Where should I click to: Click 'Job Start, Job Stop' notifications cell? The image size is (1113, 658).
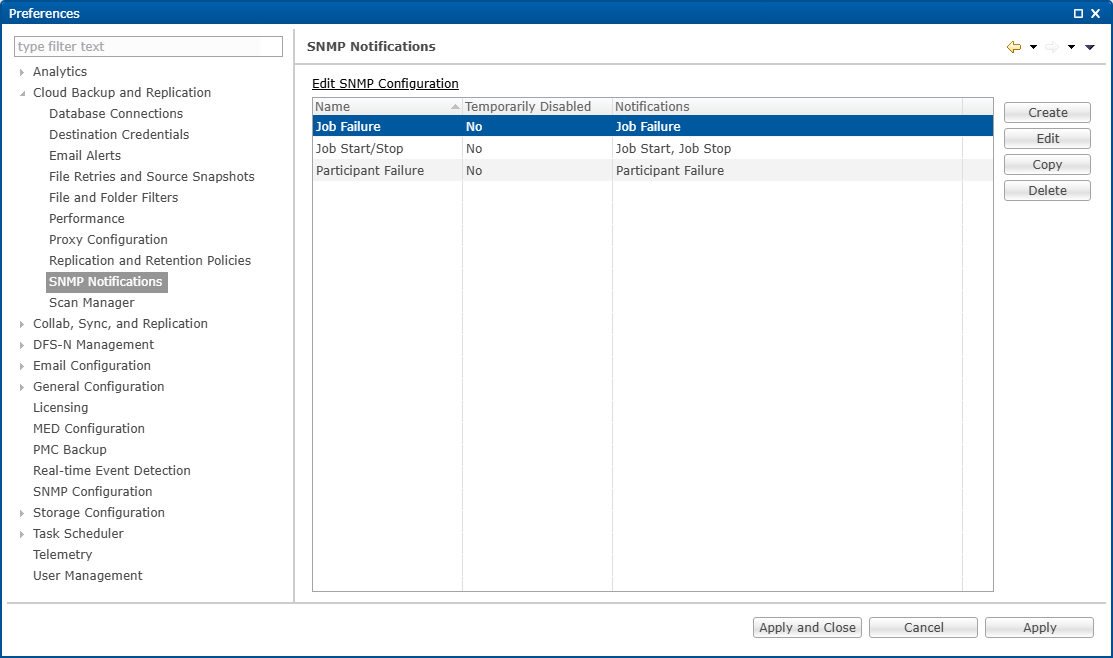673,148
